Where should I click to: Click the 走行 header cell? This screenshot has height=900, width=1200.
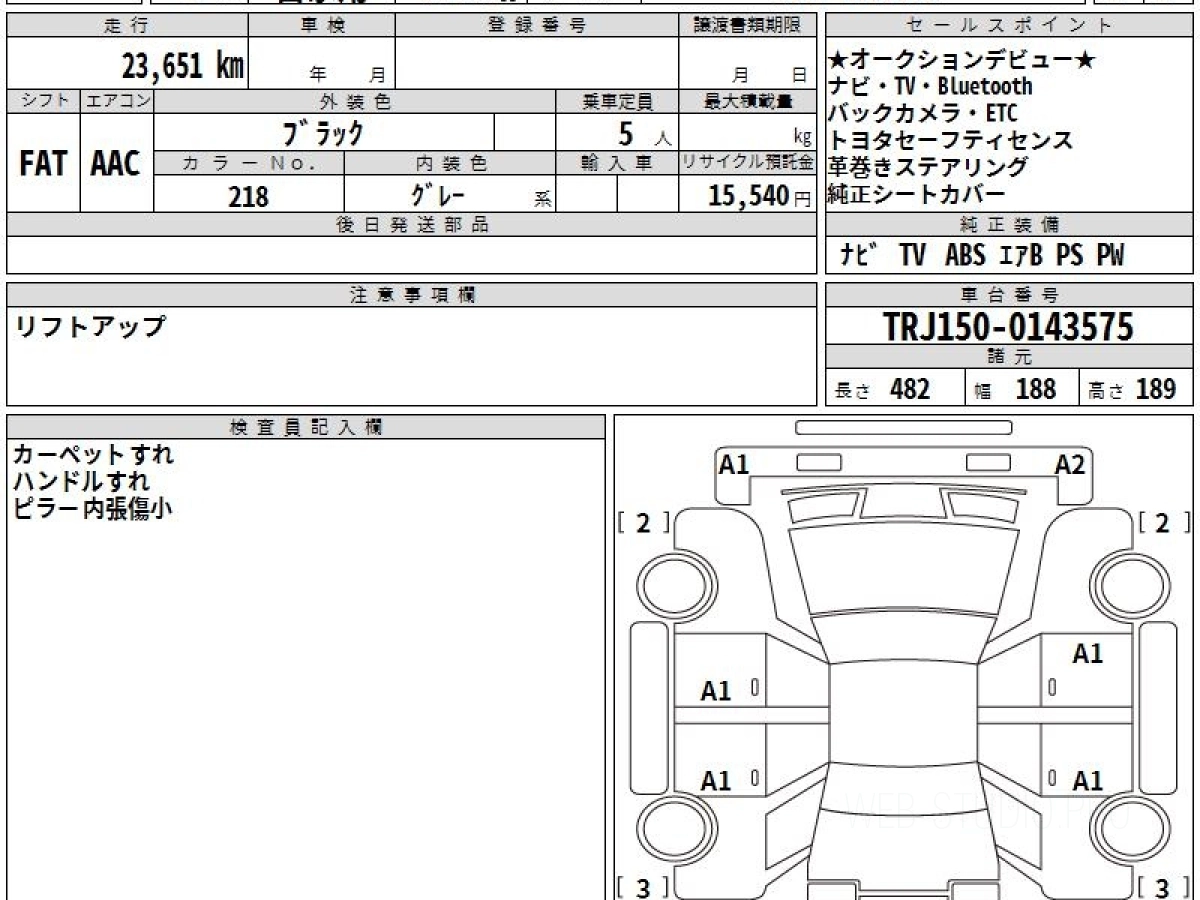[126, 26]
